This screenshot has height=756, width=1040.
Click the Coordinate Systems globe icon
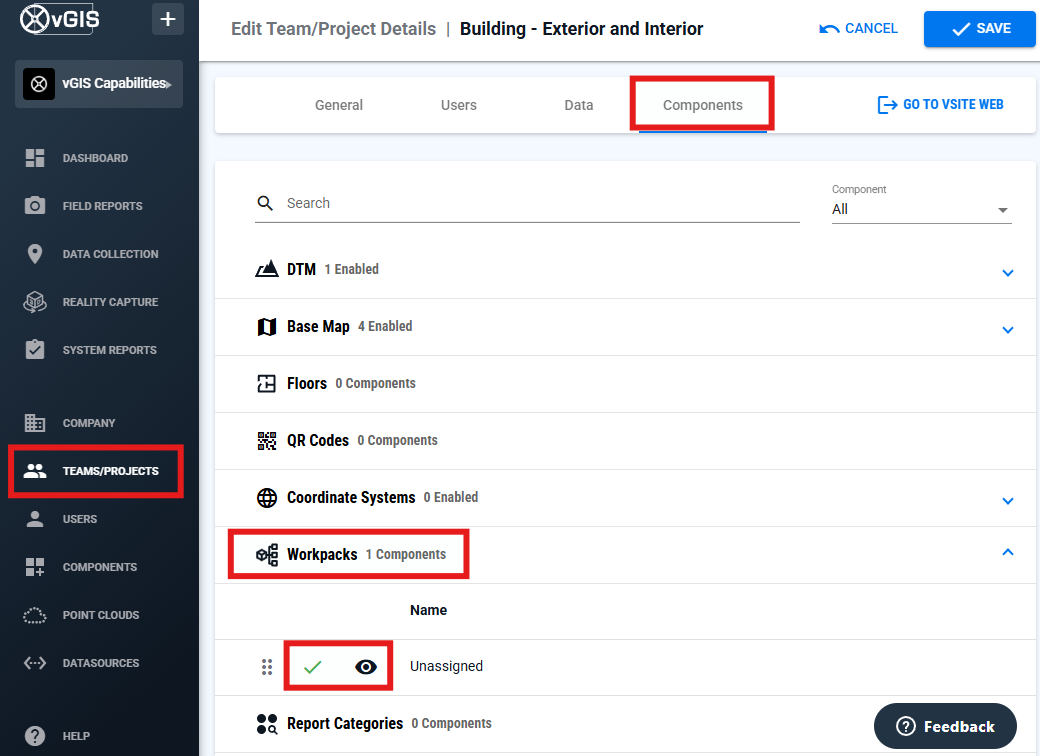click(x=267, y=497)
